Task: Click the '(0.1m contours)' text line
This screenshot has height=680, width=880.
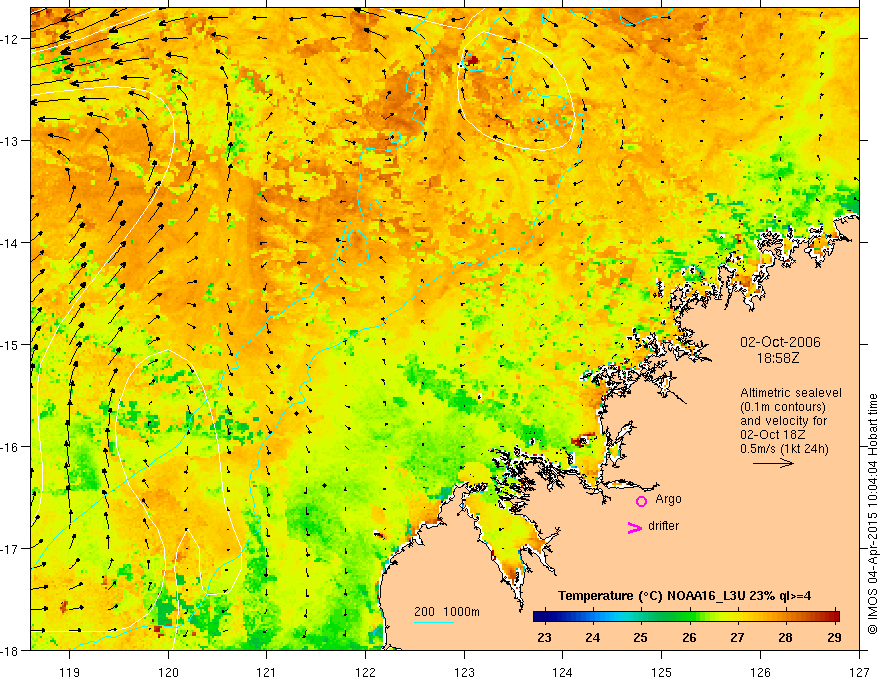Action: pos(783,407)
